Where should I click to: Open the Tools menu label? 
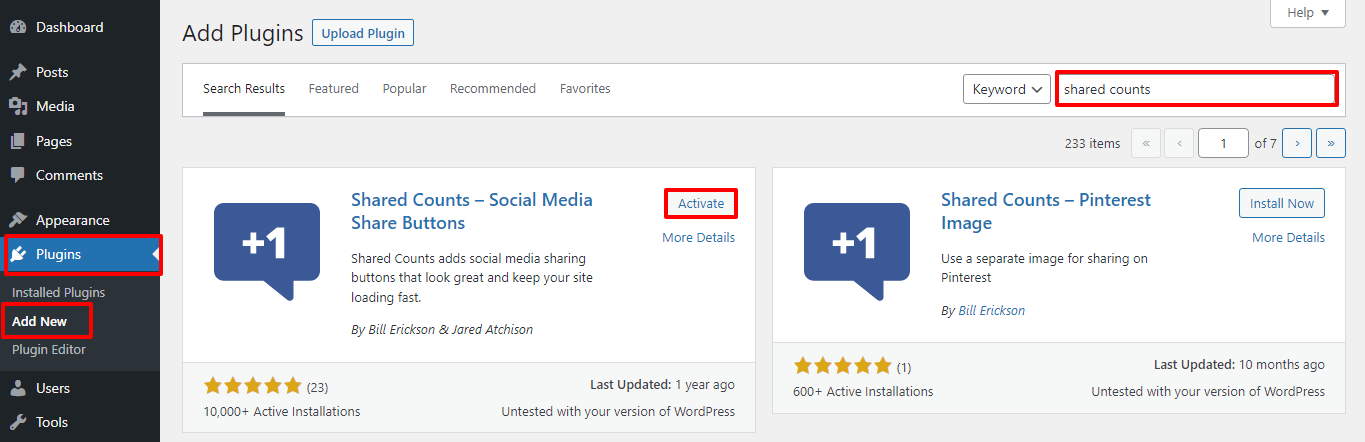(52, 422)
